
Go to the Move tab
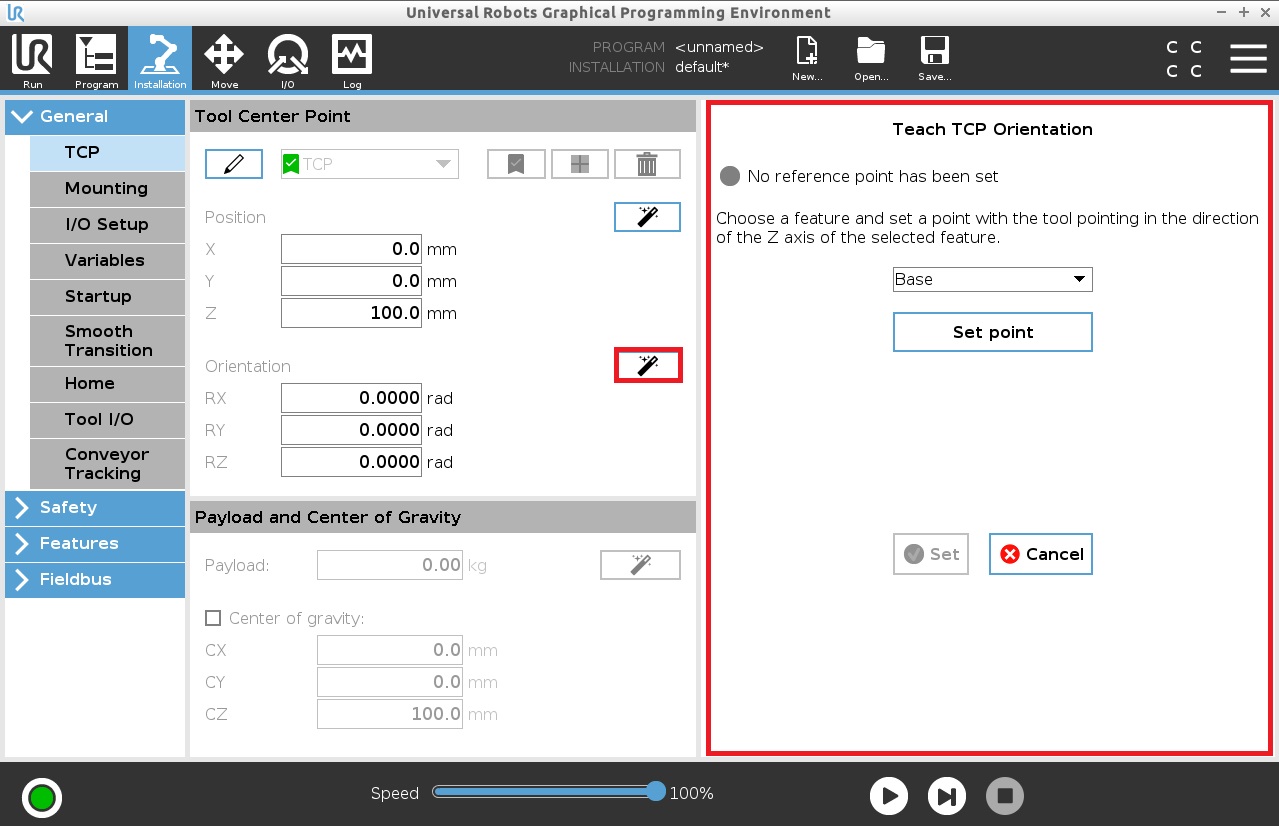[224, 59]
